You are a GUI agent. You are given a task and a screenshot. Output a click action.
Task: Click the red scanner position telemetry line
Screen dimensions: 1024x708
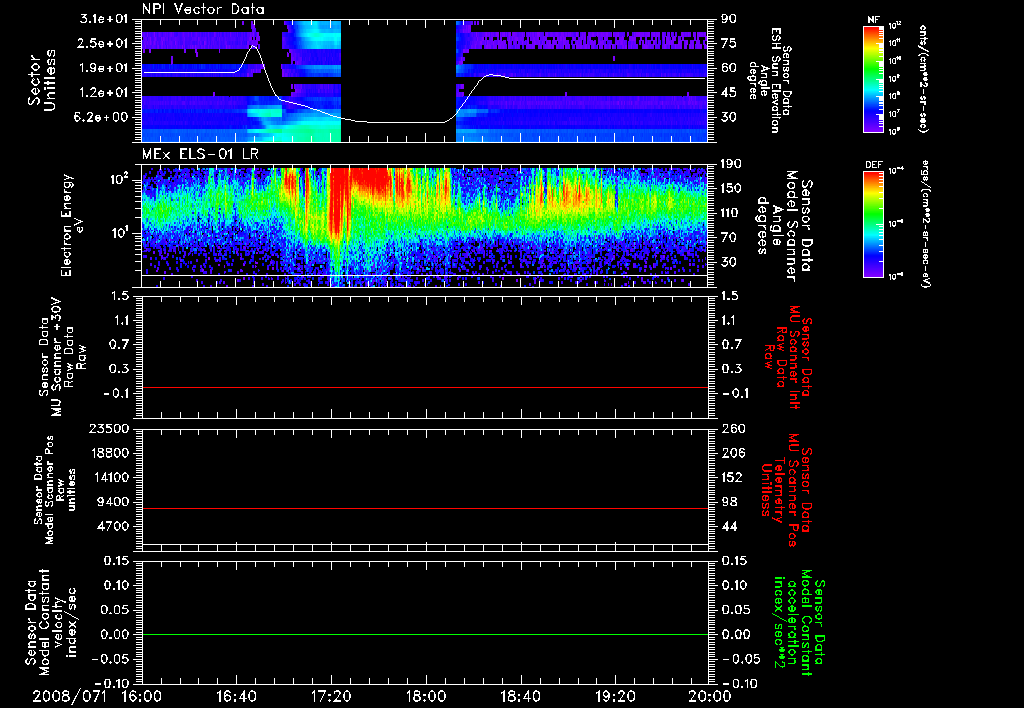tap(425, 508)
